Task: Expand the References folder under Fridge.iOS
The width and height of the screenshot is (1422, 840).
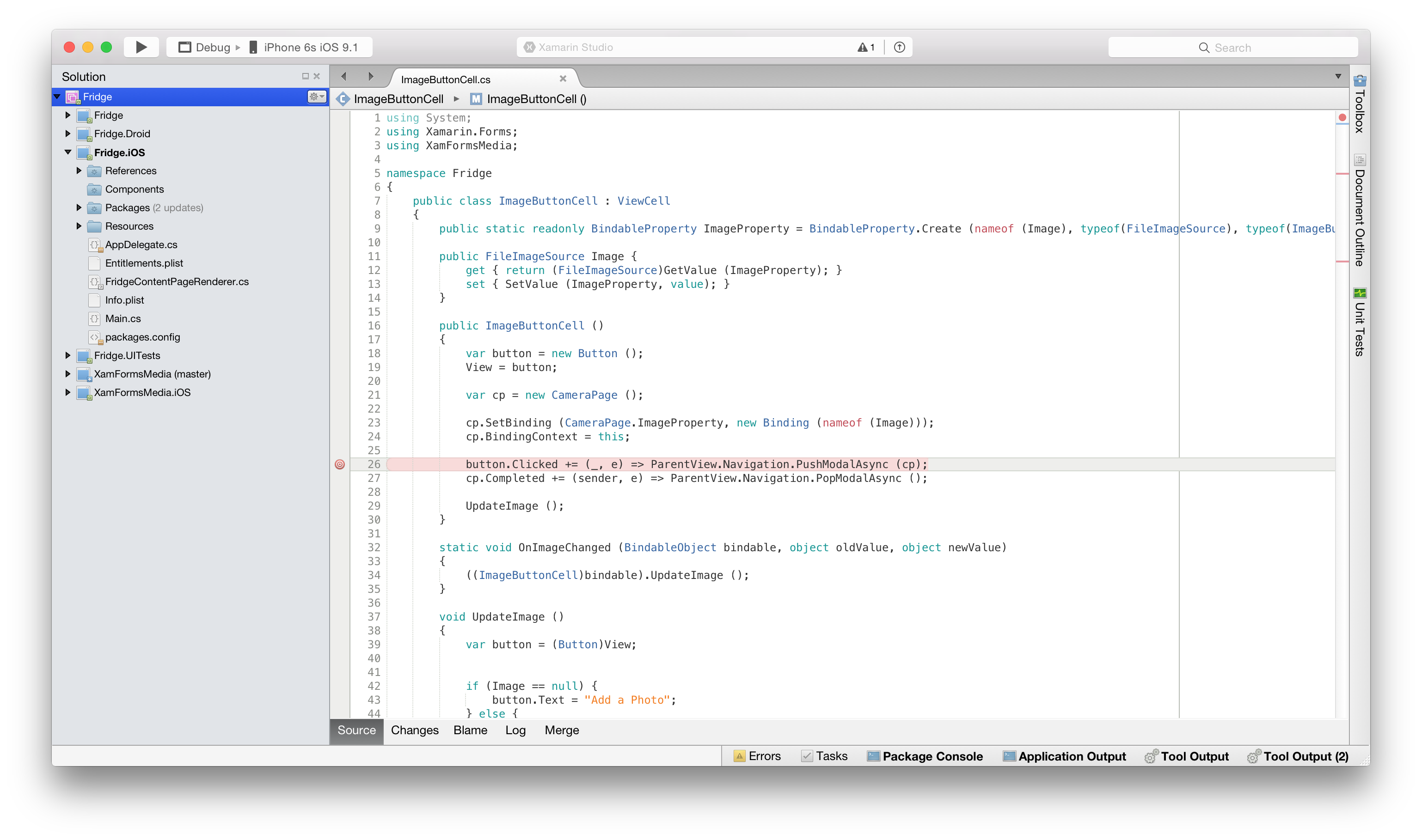Action: tap(79, 170)
